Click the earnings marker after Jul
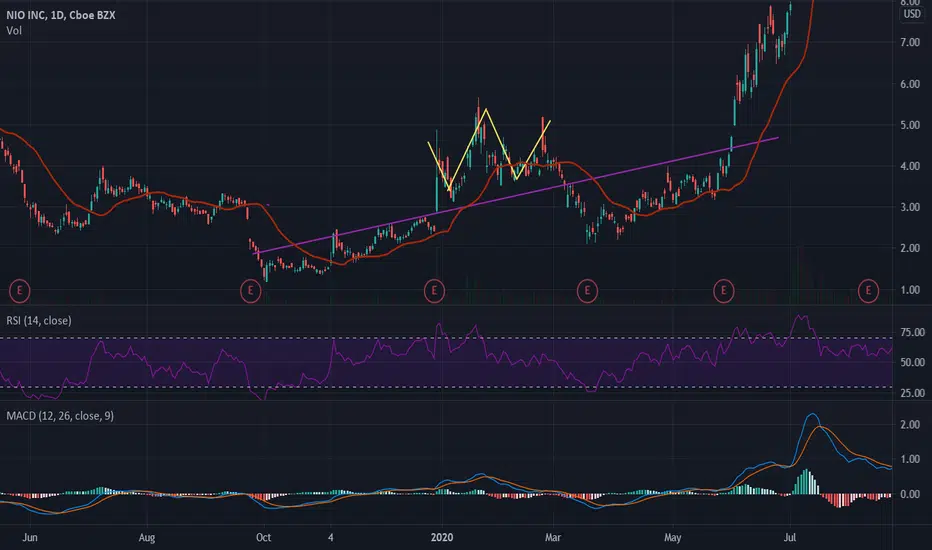932x550 pixels. pyautogui.click(x=868, y=291)
